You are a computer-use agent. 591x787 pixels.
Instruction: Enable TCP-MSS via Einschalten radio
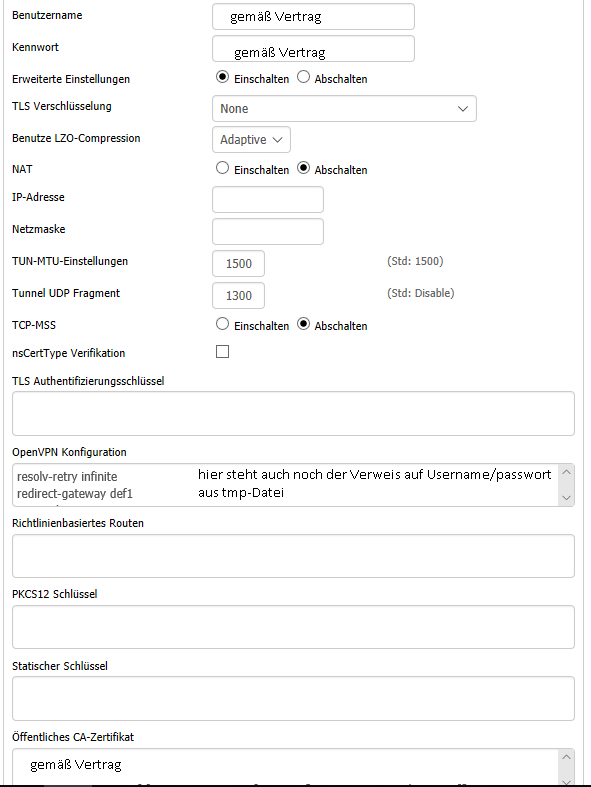tap(222, 324)
